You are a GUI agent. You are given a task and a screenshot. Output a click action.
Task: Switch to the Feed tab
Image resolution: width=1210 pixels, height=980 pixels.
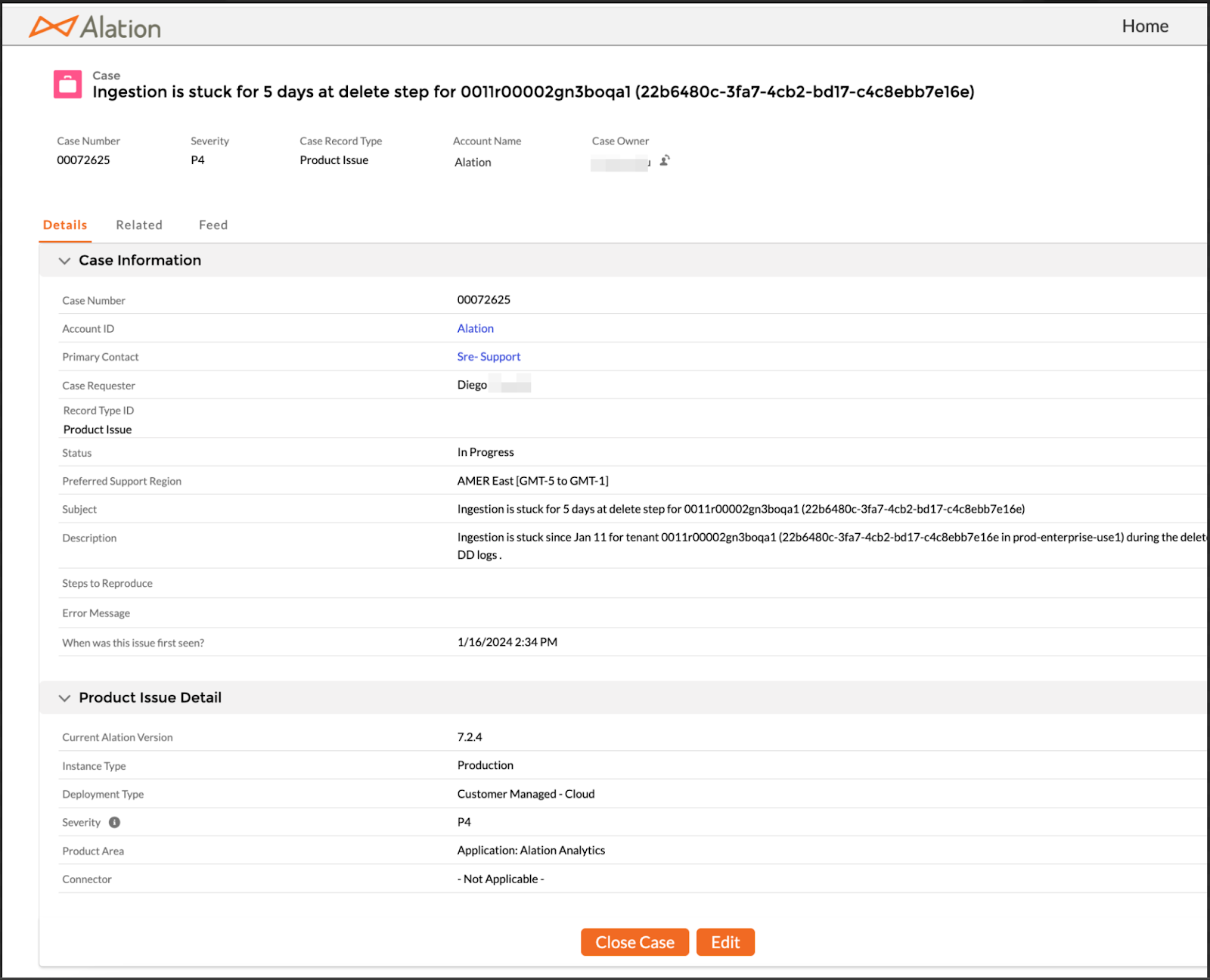tap(213, 225)
